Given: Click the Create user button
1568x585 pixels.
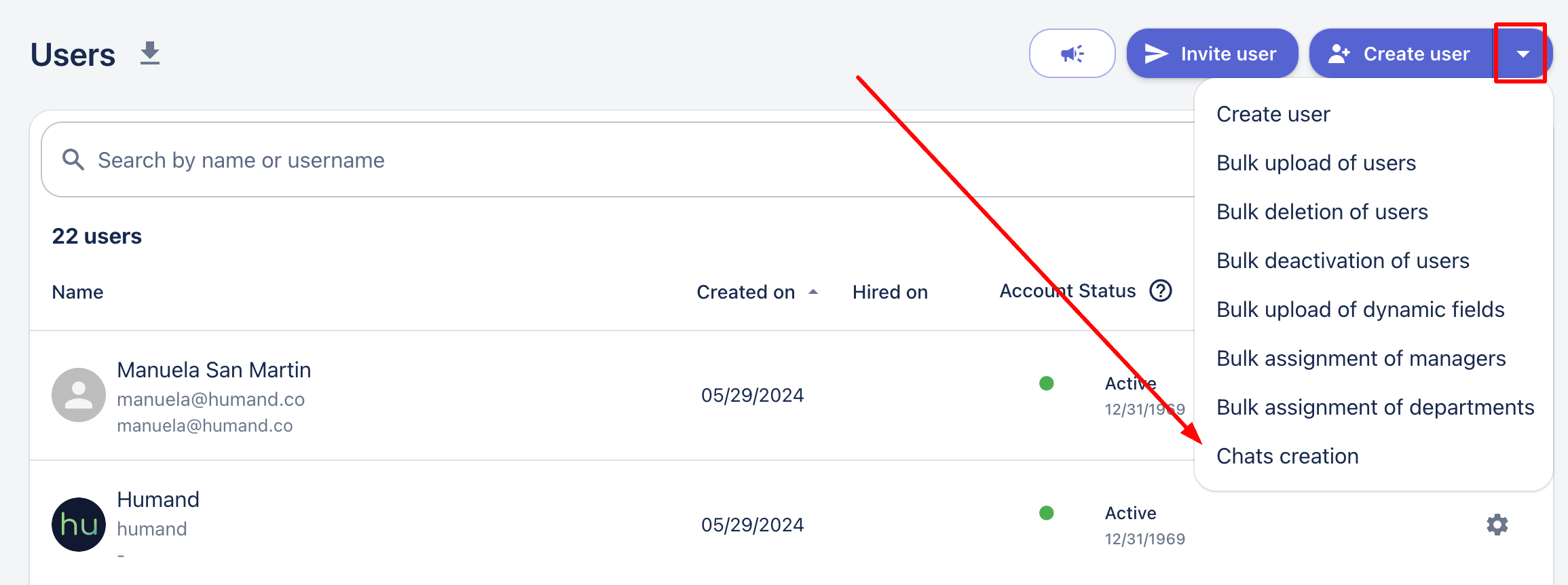Looking at the screenshot, I should point(1402,54).
